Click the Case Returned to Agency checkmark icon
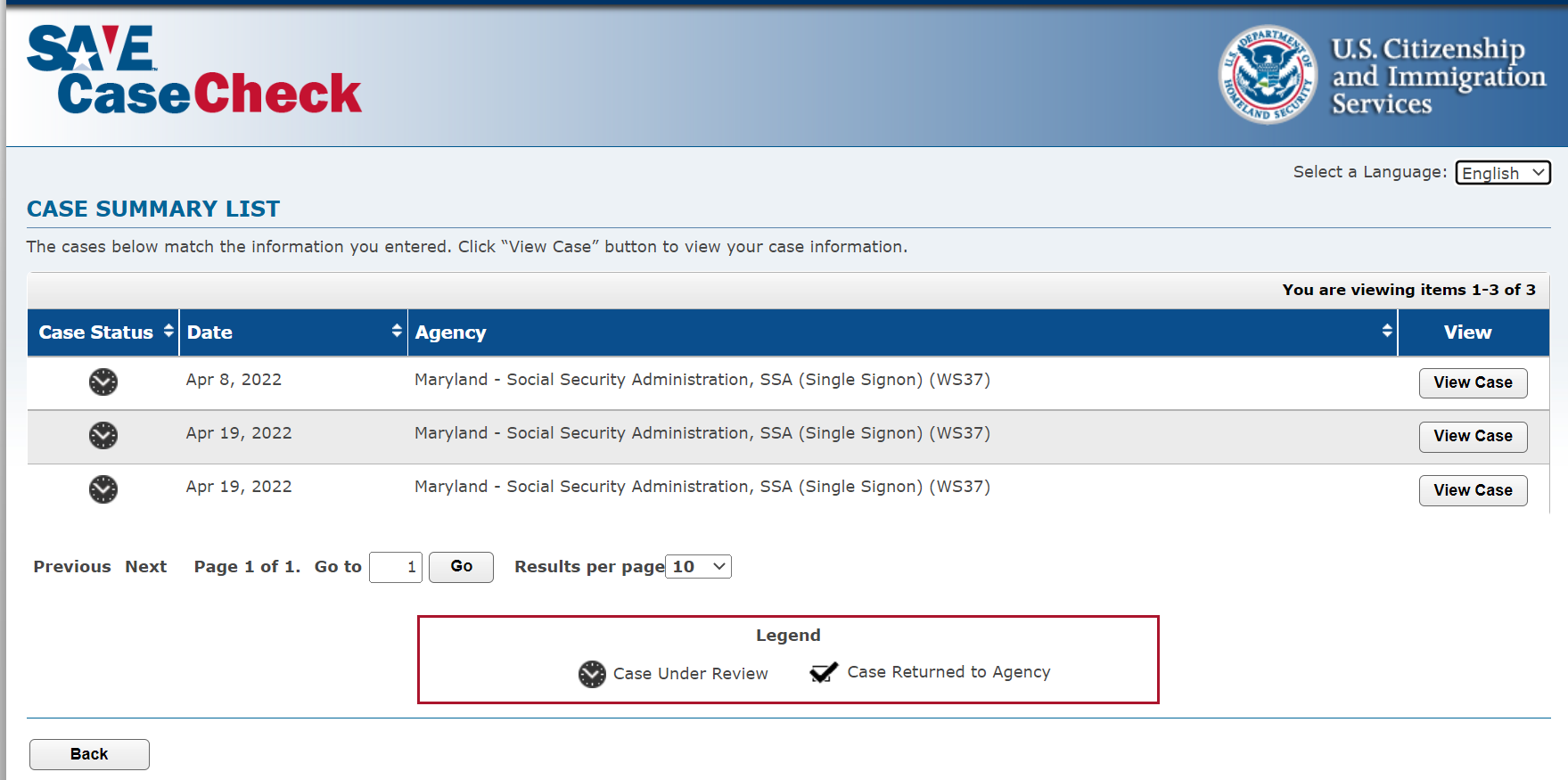 tap(824, 672)
